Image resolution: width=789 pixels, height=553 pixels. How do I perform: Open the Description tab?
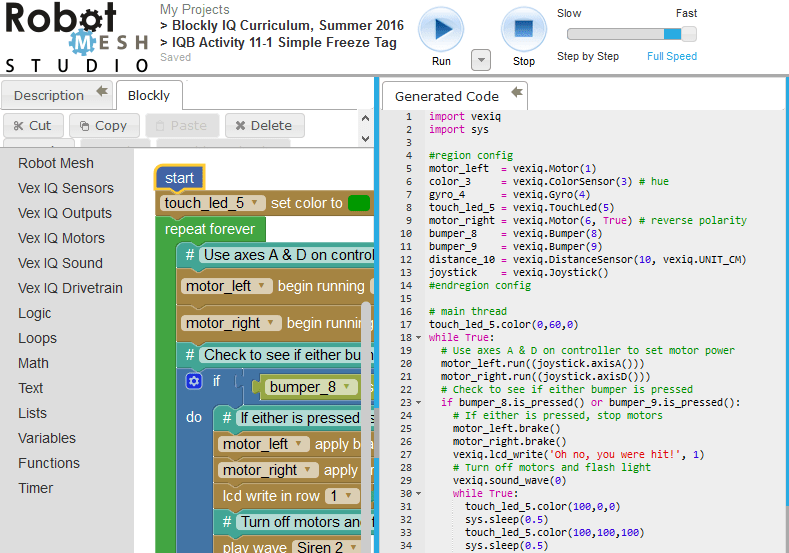pyautogui.click(x=49, y=95)
